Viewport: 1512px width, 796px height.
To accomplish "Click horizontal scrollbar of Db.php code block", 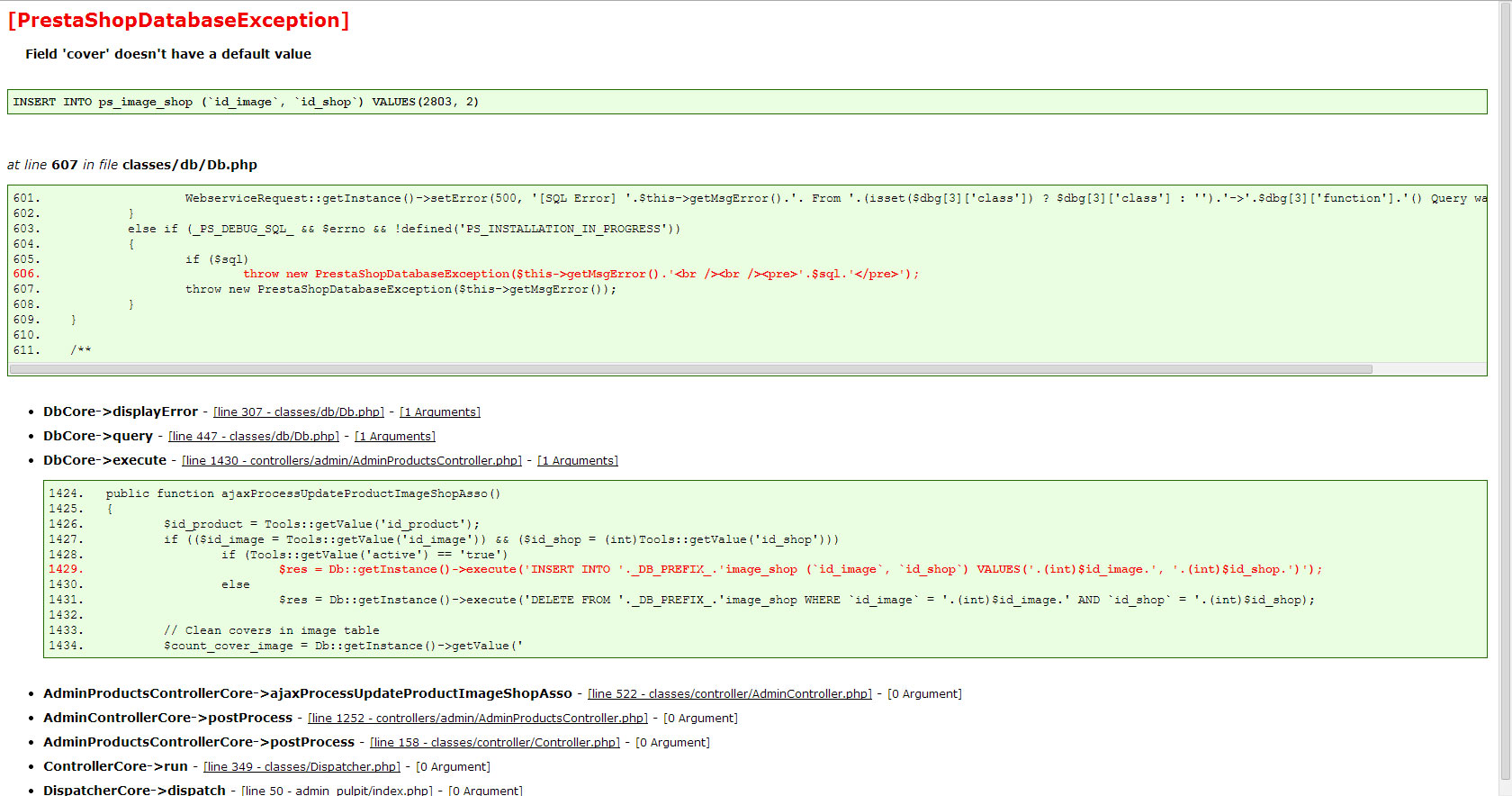I will 690,369.
